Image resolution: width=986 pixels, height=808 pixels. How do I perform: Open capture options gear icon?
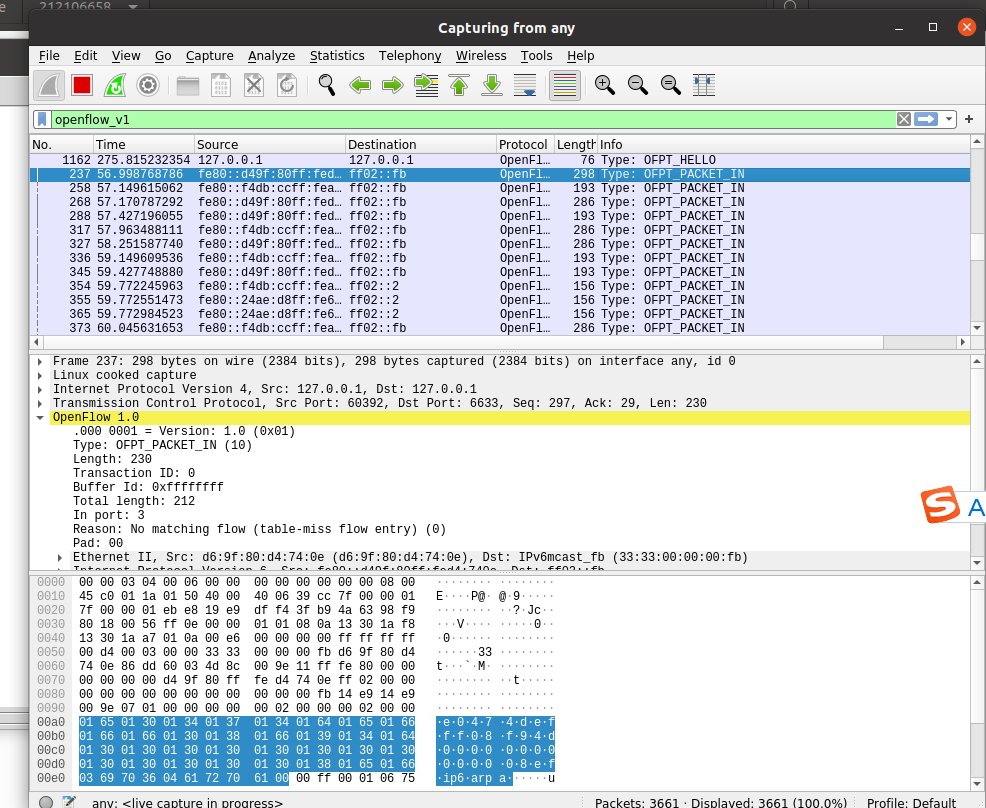pyautogui.click(x=148, y=85)
